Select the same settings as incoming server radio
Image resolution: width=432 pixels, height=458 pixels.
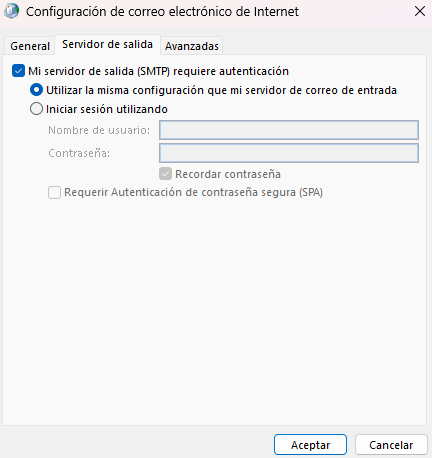click(36, 90)
